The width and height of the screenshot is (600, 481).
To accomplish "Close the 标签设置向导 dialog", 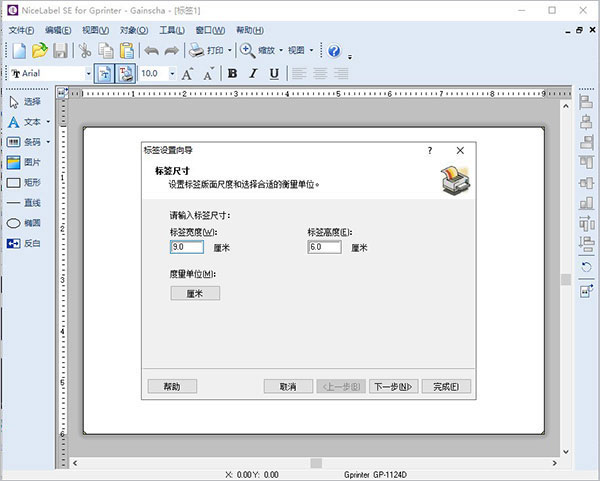I will [460, 150].
